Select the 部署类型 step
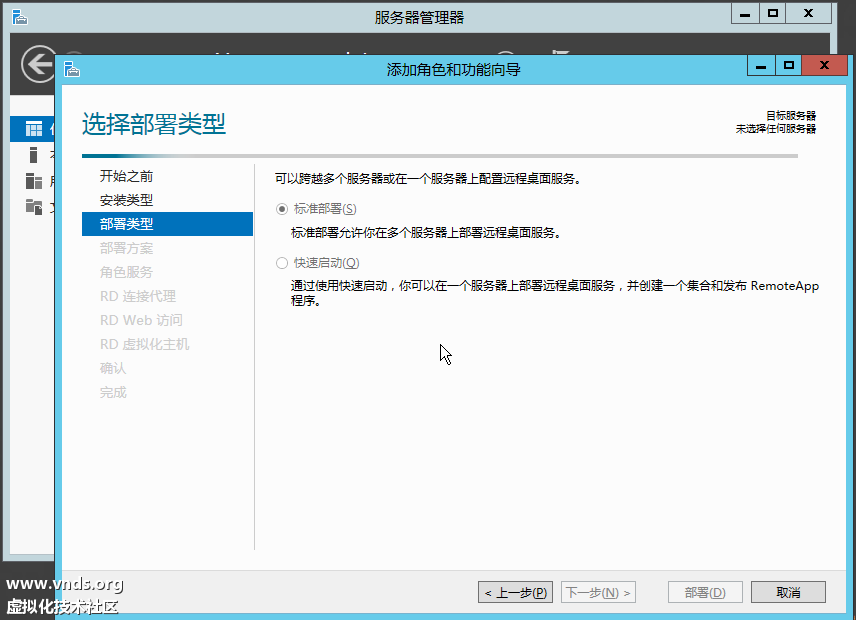The width and height of the screenshot is (856, 620). tap(167, 224)
